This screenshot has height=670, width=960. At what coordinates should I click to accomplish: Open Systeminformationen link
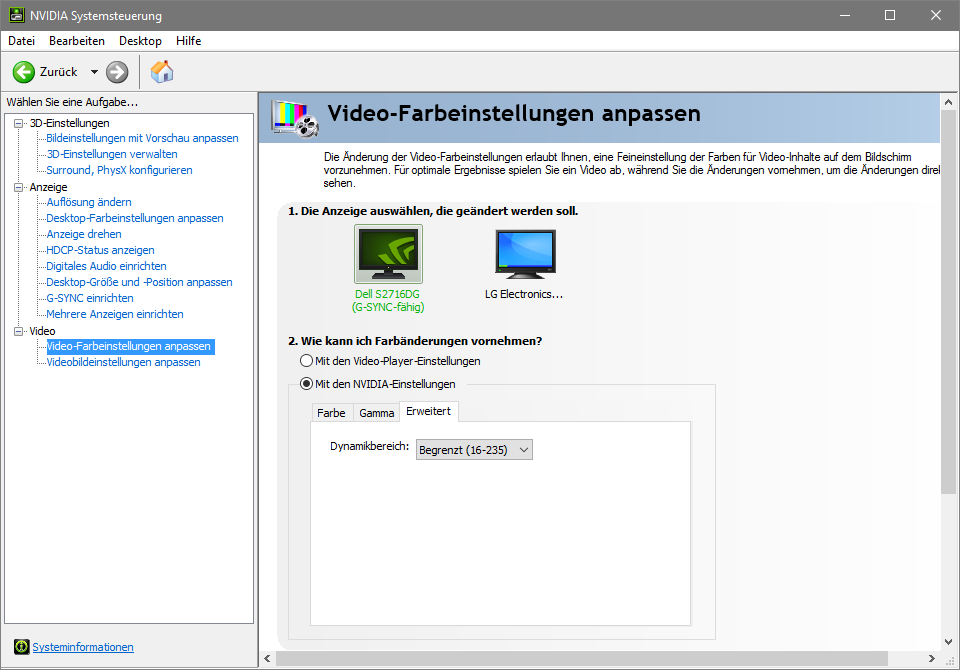tap(83, 647)
